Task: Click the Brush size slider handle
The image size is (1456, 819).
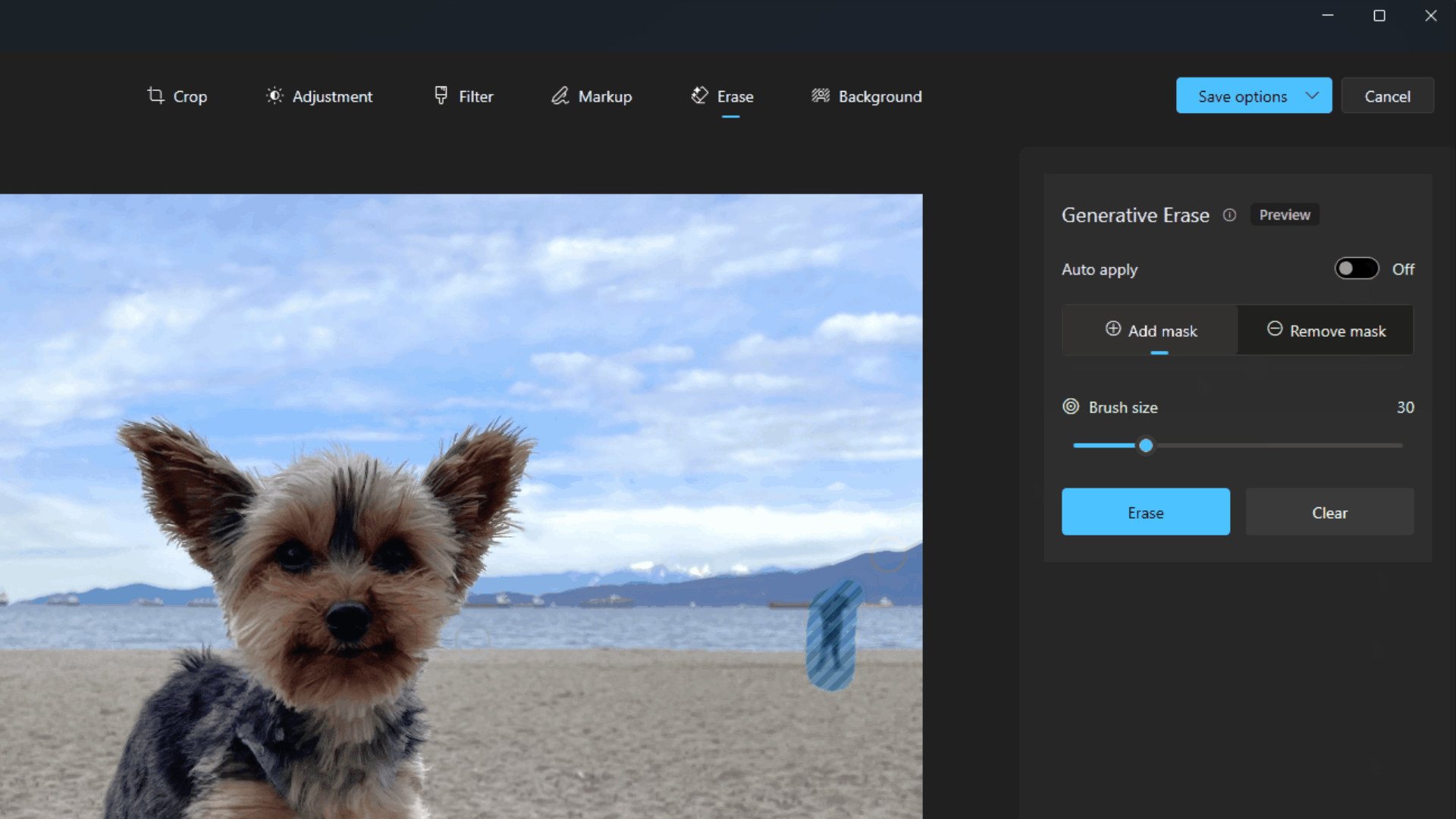Action: pyautogui.click(x=1146, y=446)
